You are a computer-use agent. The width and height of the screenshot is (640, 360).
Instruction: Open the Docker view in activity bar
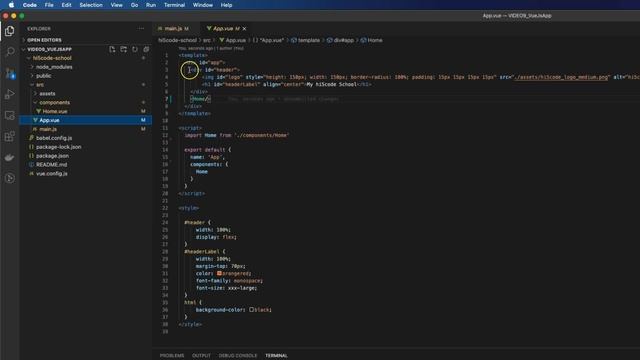(x=10, y=157)
